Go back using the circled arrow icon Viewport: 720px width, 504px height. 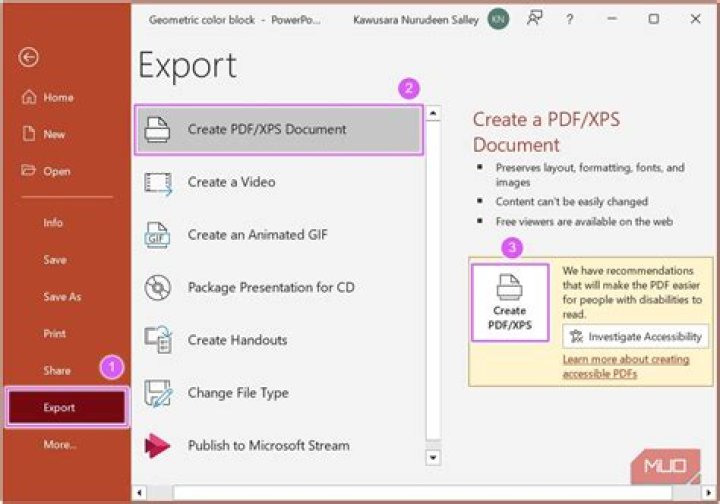(x=28, y=57)
